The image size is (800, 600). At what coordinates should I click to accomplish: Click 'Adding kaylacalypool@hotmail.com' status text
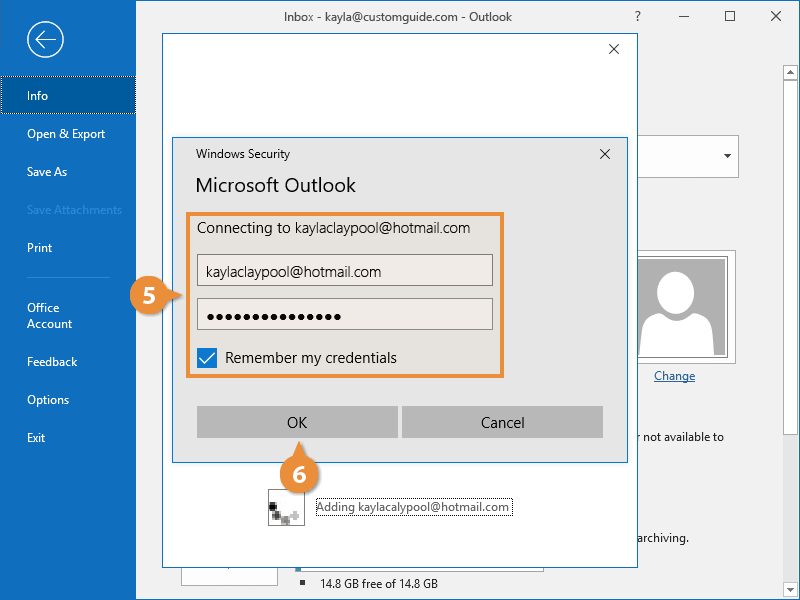click(413, 507)
